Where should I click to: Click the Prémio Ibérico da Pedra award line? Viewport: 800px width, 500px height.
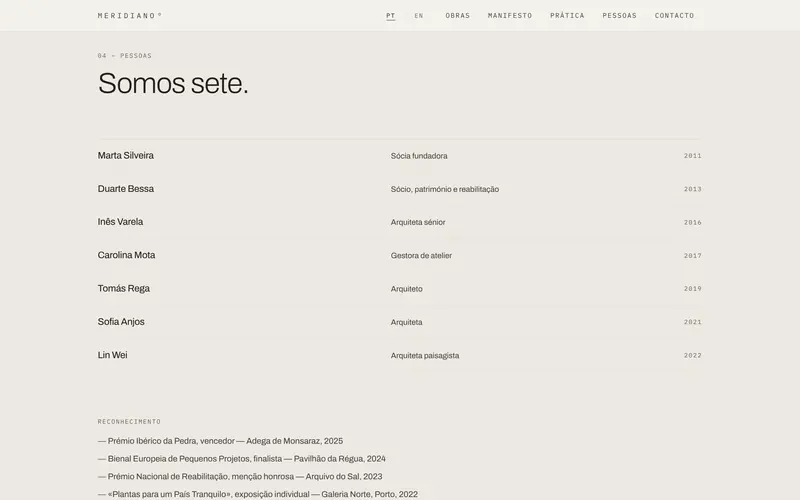coord(220,441)
